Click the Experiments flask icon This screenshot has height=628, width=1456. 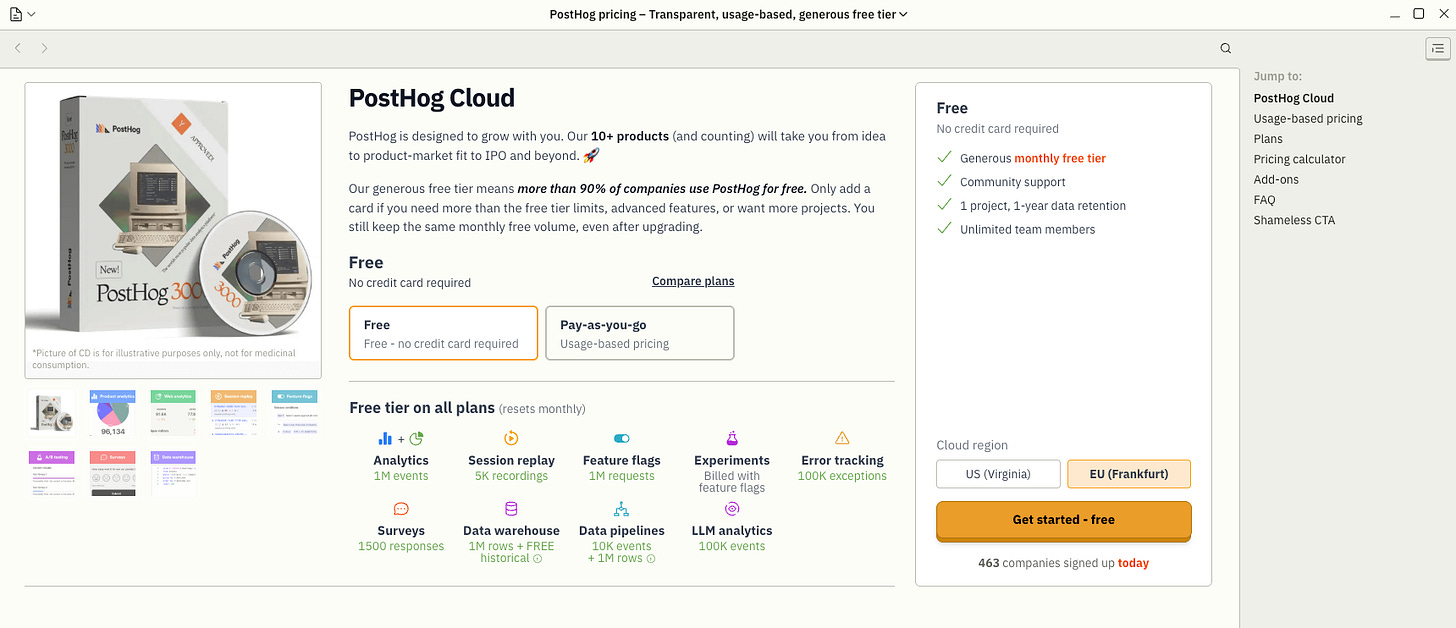click(x=732, y=438)
